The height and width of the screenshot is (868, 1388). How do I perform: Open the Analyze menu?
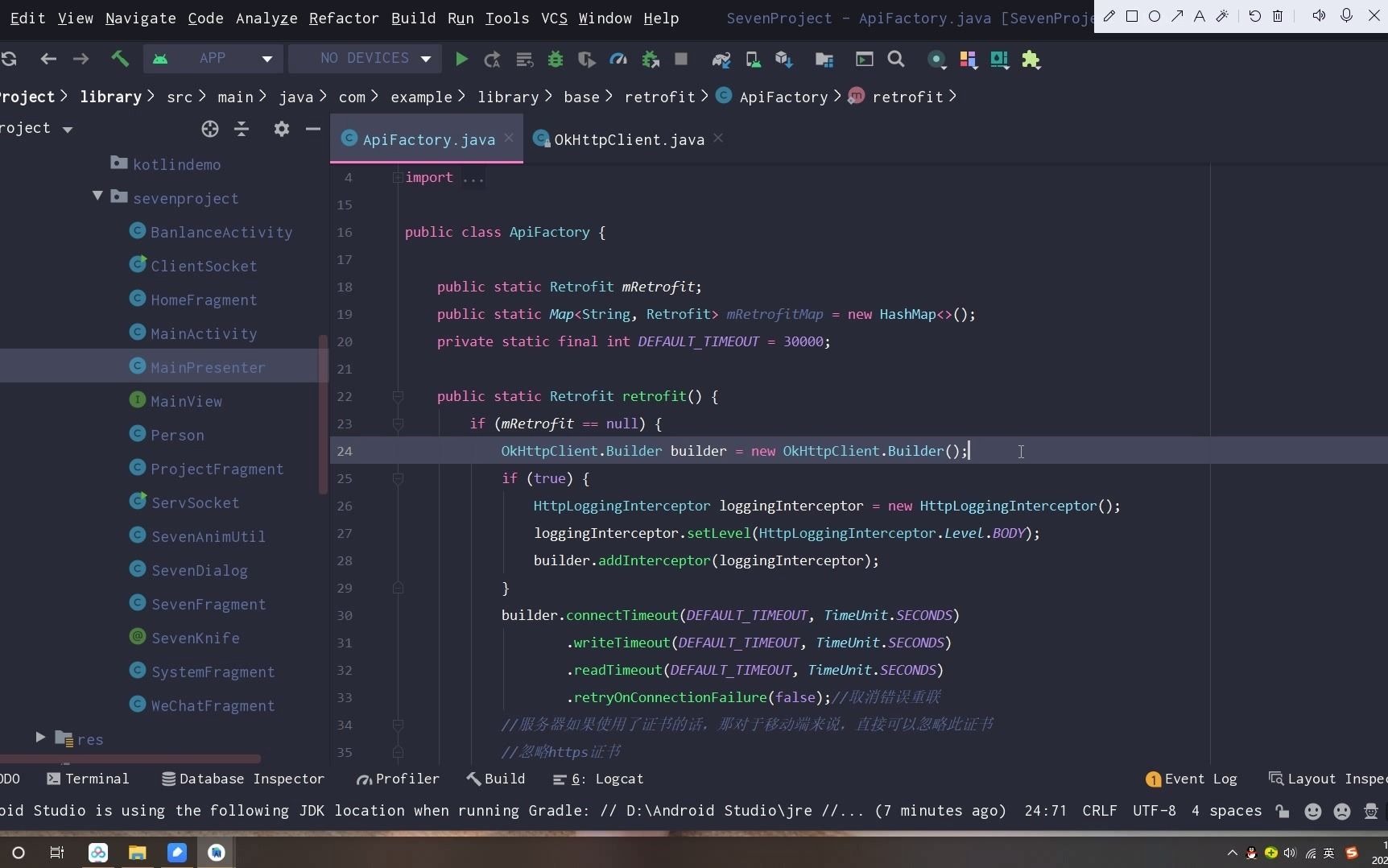[x=266, y=18]
